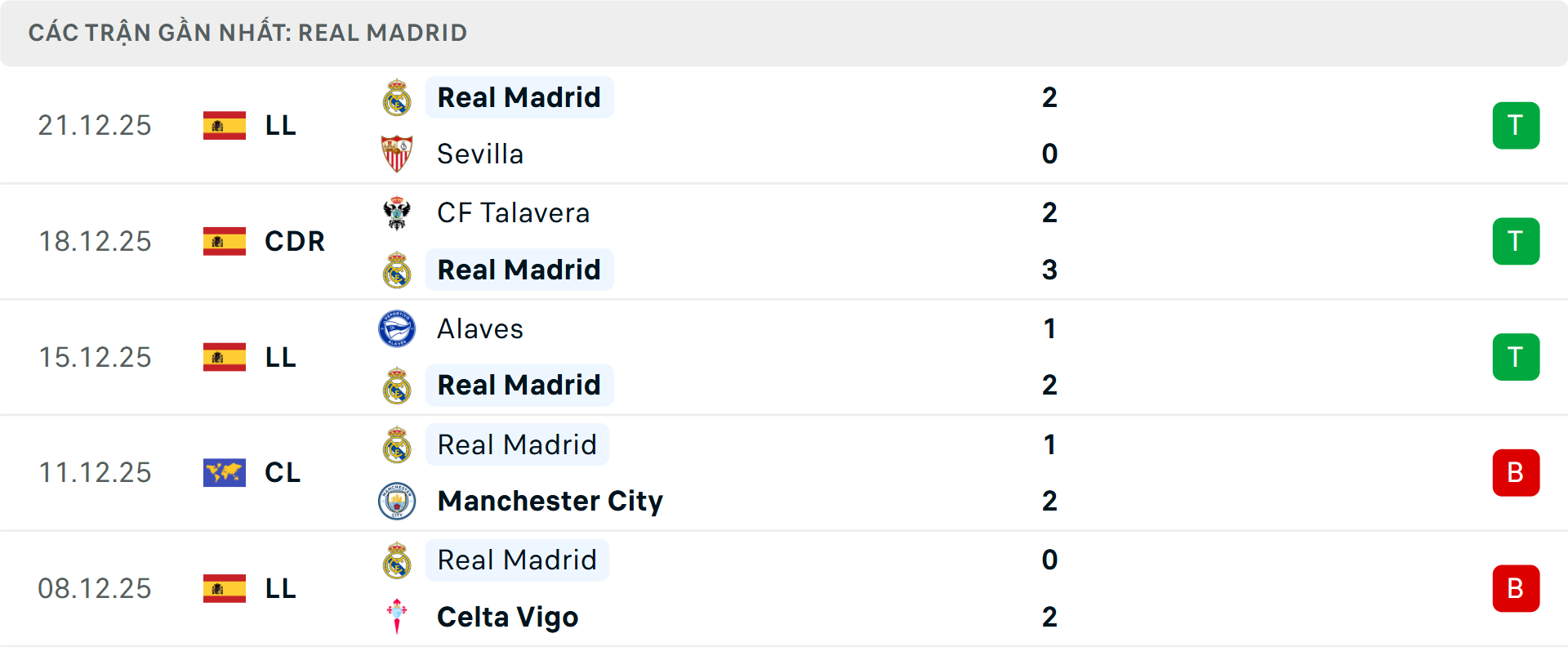
Task: Click the Real Madrid crest in the Sevilla match
Action: 397,97
